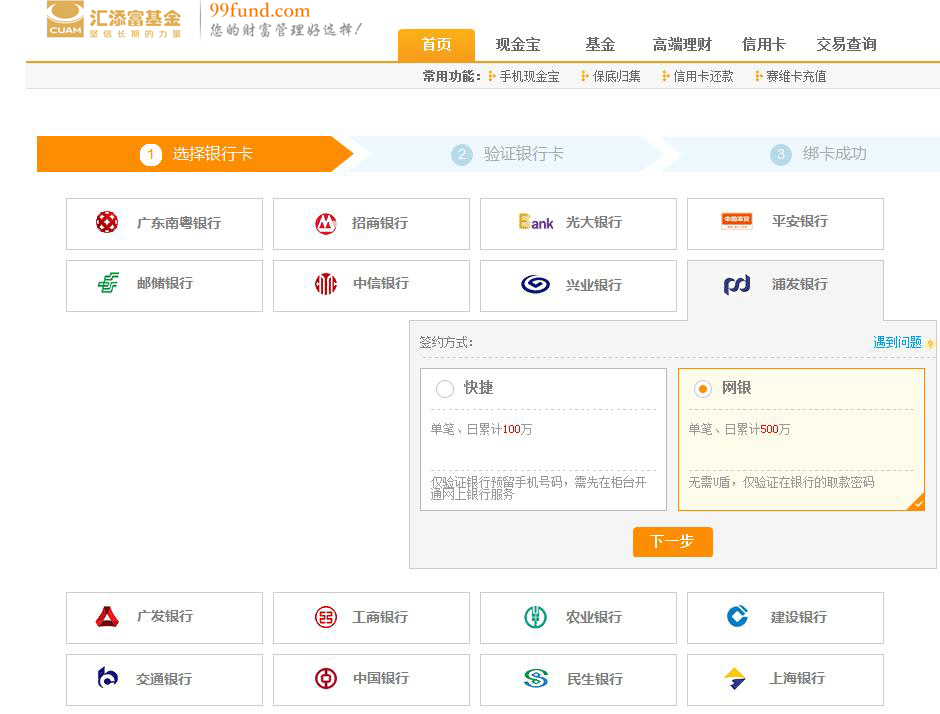Image resolution: width=940 pixels, height=714 pixels.
Task: Click the Agricultural Bank (农业银行) logo icon
Action: pos(535,617)
